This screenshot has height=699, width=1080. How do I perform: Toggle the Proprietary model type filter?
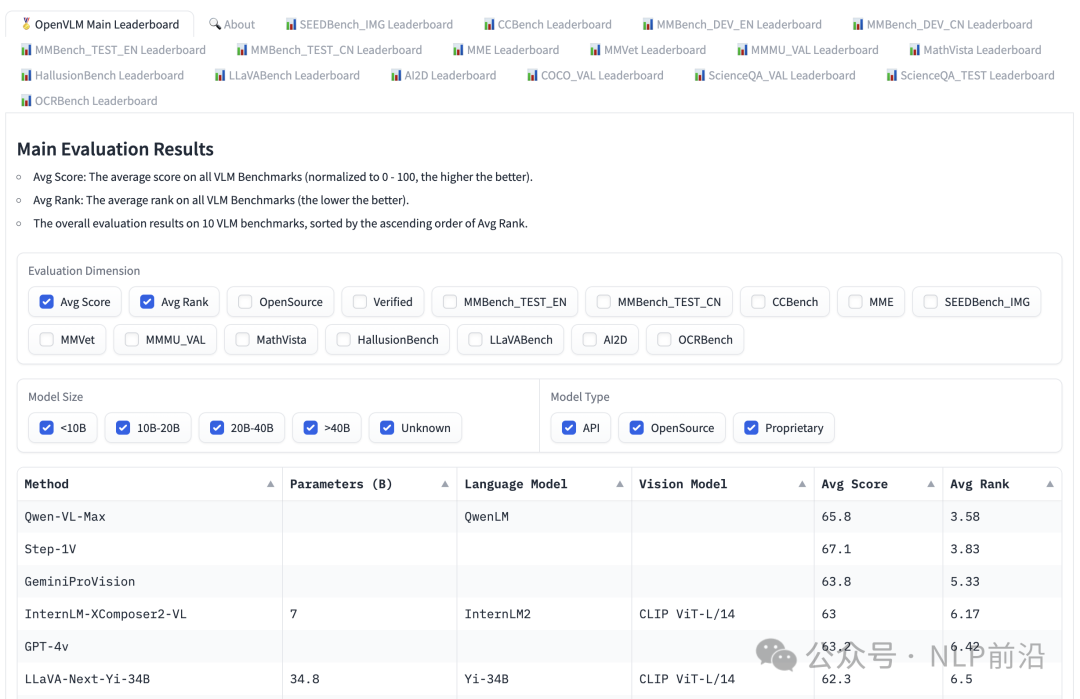point(751,428)
